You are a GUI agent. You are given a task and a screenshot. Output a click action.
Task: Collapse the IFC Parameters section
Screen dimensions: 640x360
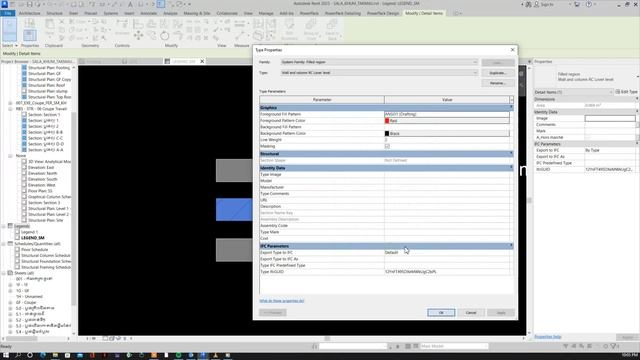pos(511,246)
